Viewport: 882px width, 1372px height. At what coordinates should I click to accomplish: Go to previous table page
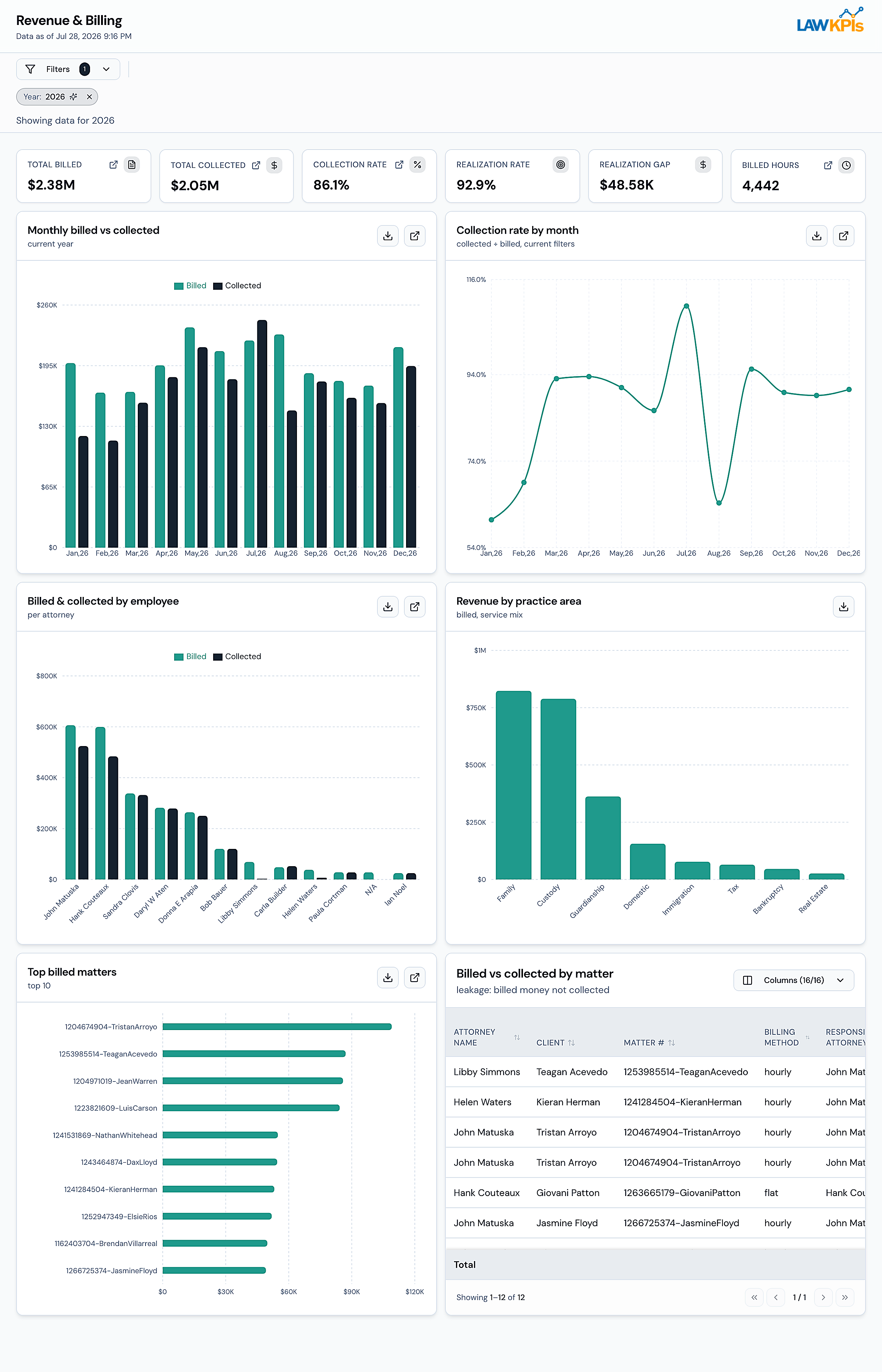pyautogui.click(x=776, y=1297)
